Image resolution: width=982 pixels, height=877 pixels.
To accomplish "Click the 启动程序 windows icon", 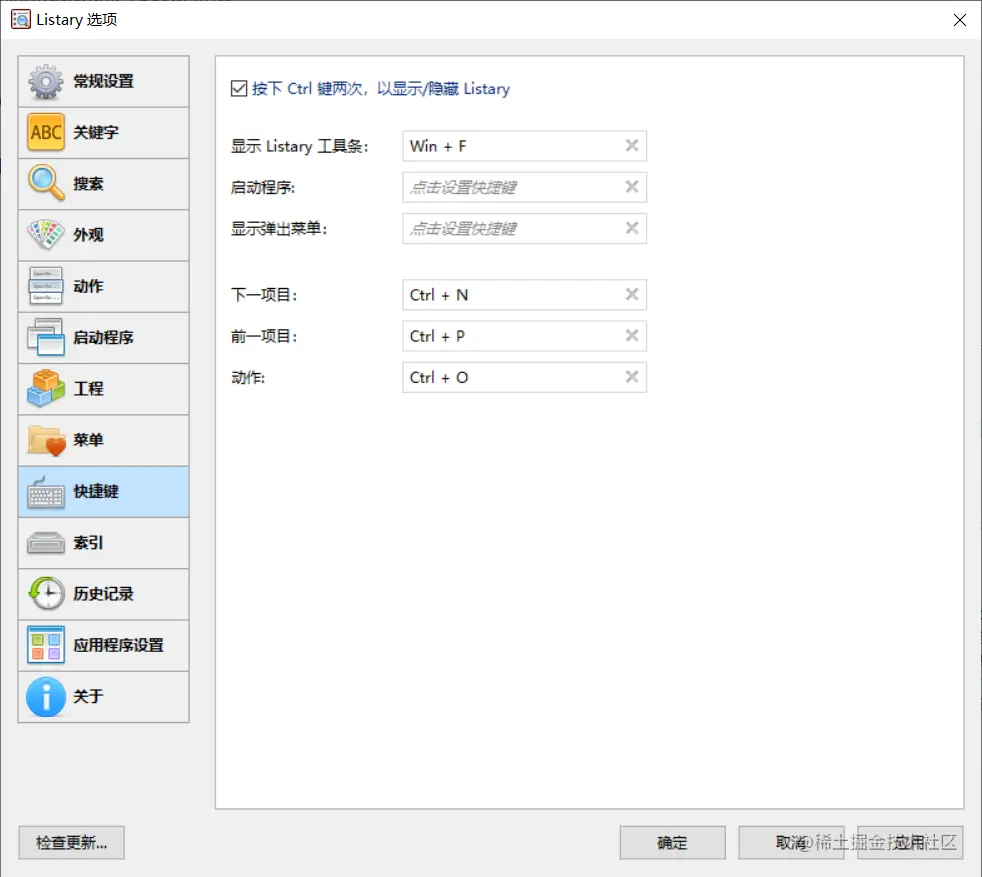I will [45, 338].
